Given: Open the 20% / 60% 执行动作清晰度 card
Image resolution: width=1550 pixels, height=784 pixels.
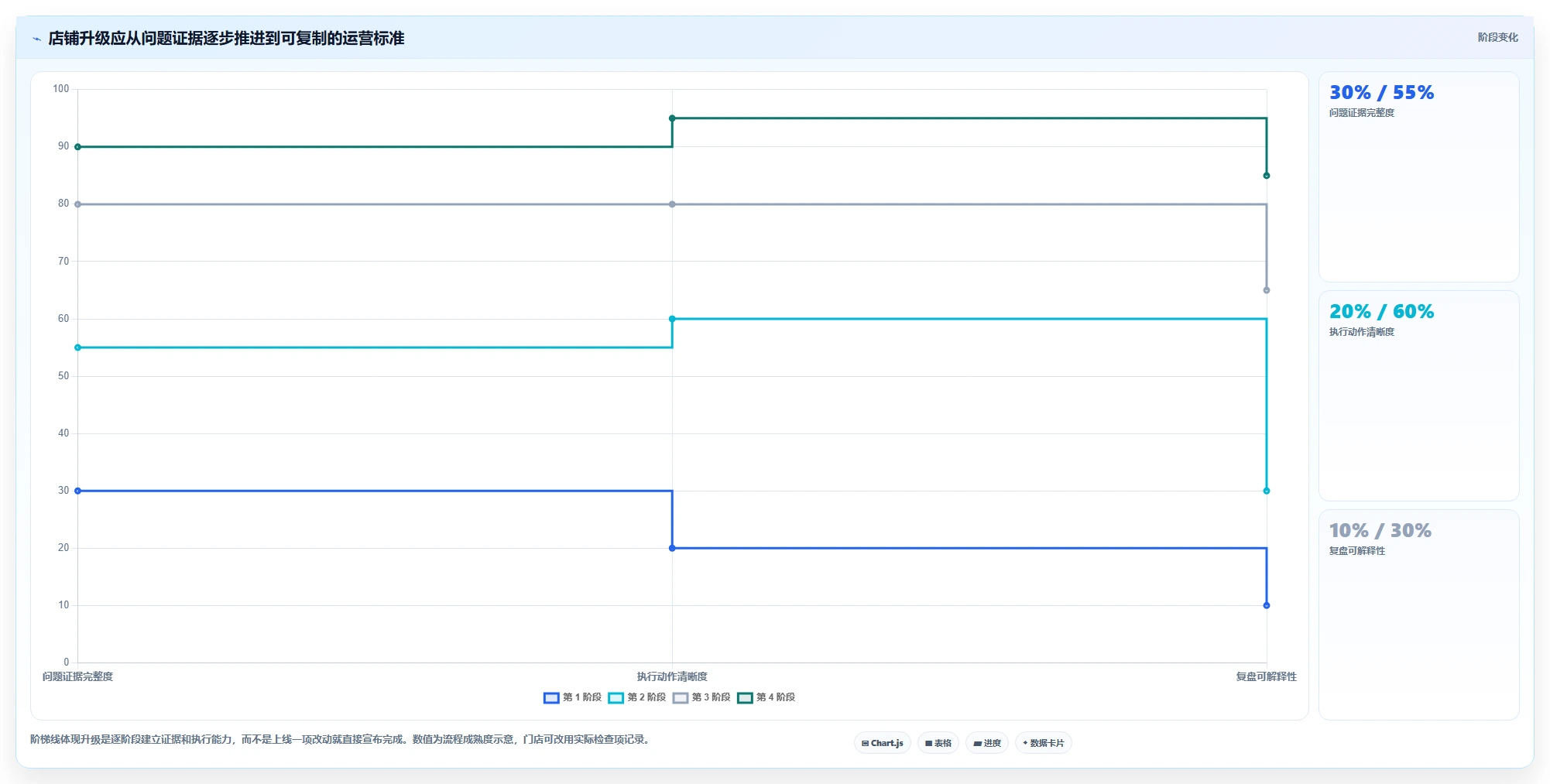Looking at the screenshot, I should tap(1418, 396).
